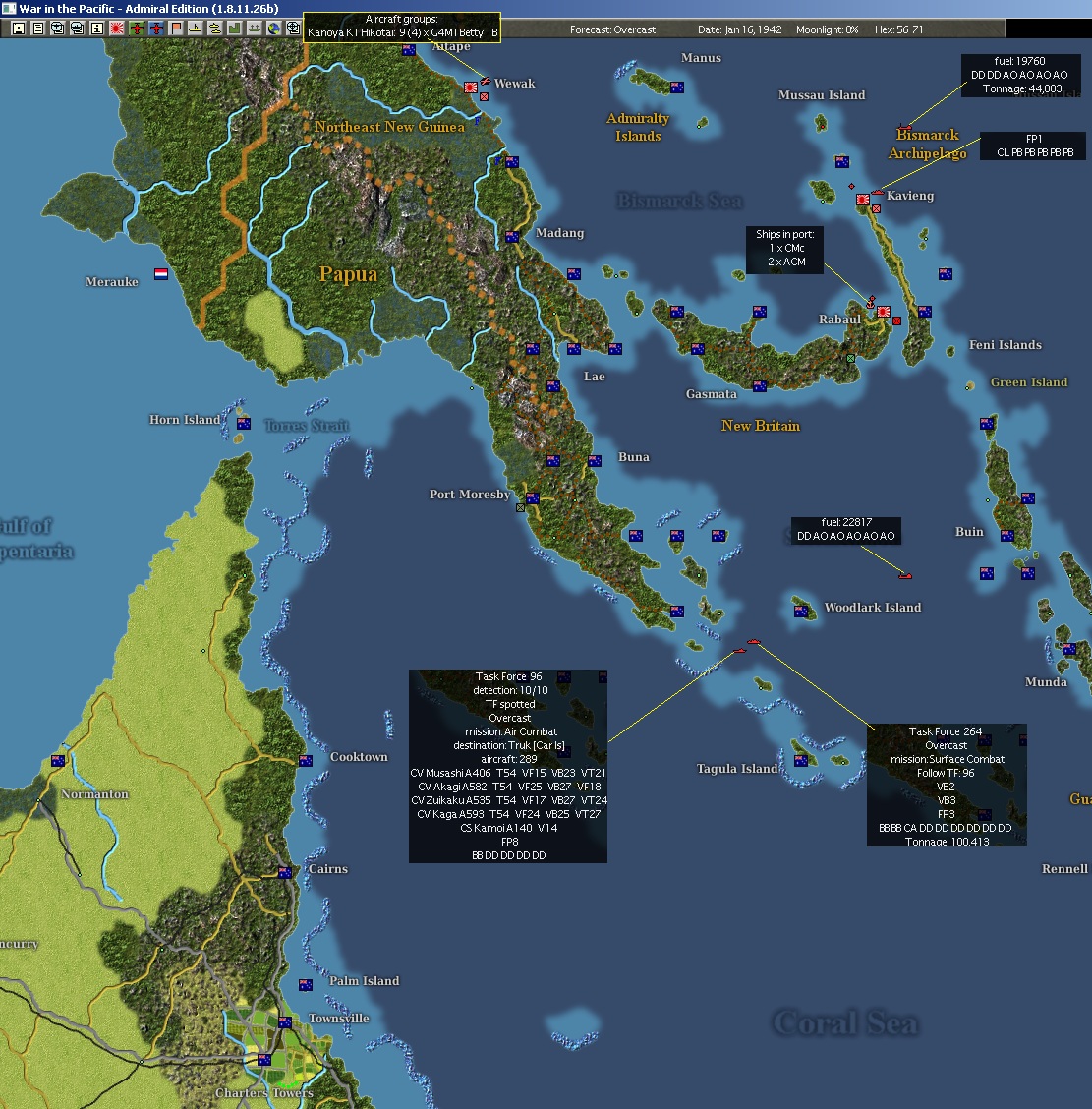Click the Japanese rising sun flag toolbar icon

[117, 29]
